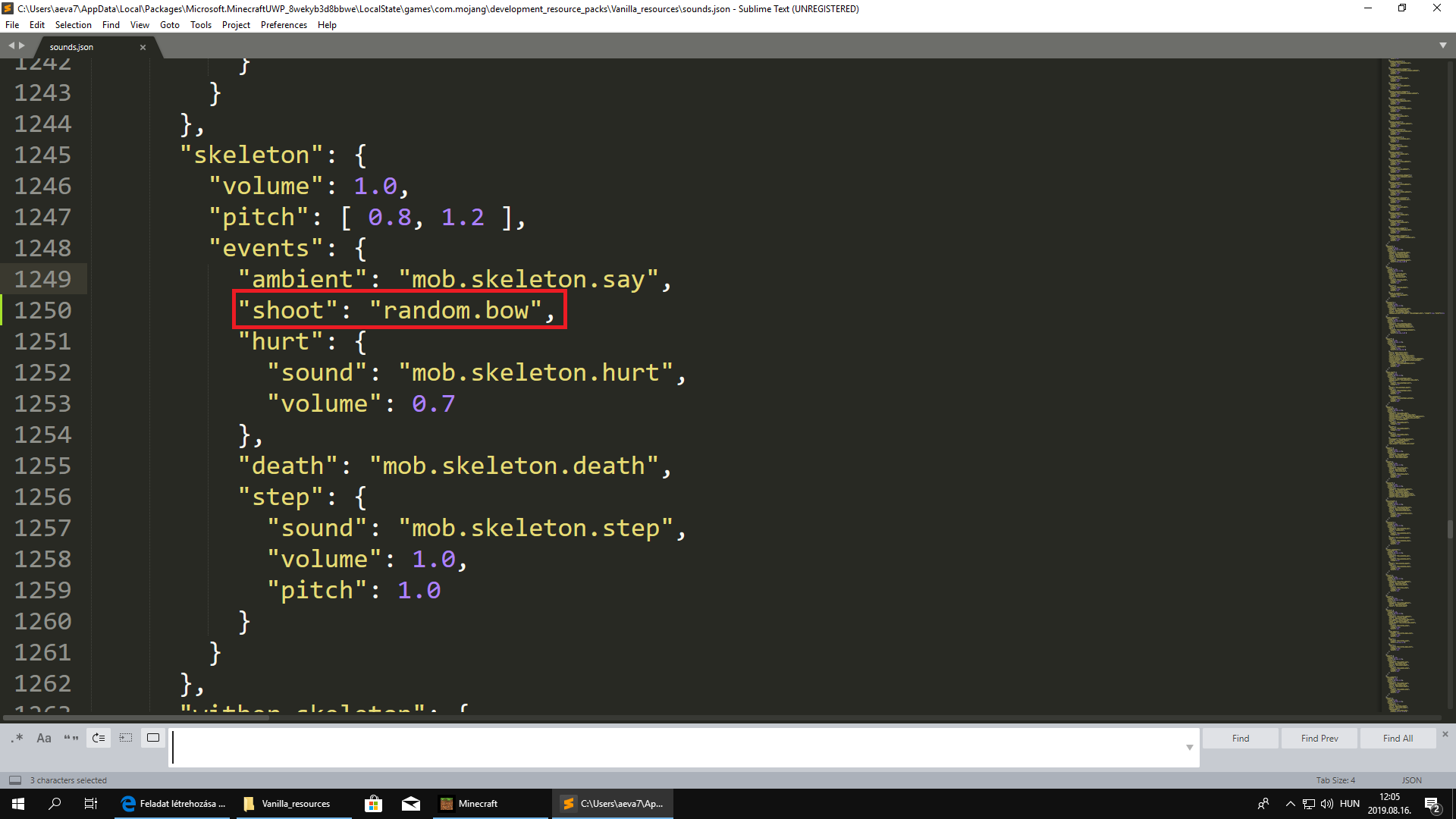Click the "random.bow" string value
The image size is (1456, 819).
coord(456,310)
